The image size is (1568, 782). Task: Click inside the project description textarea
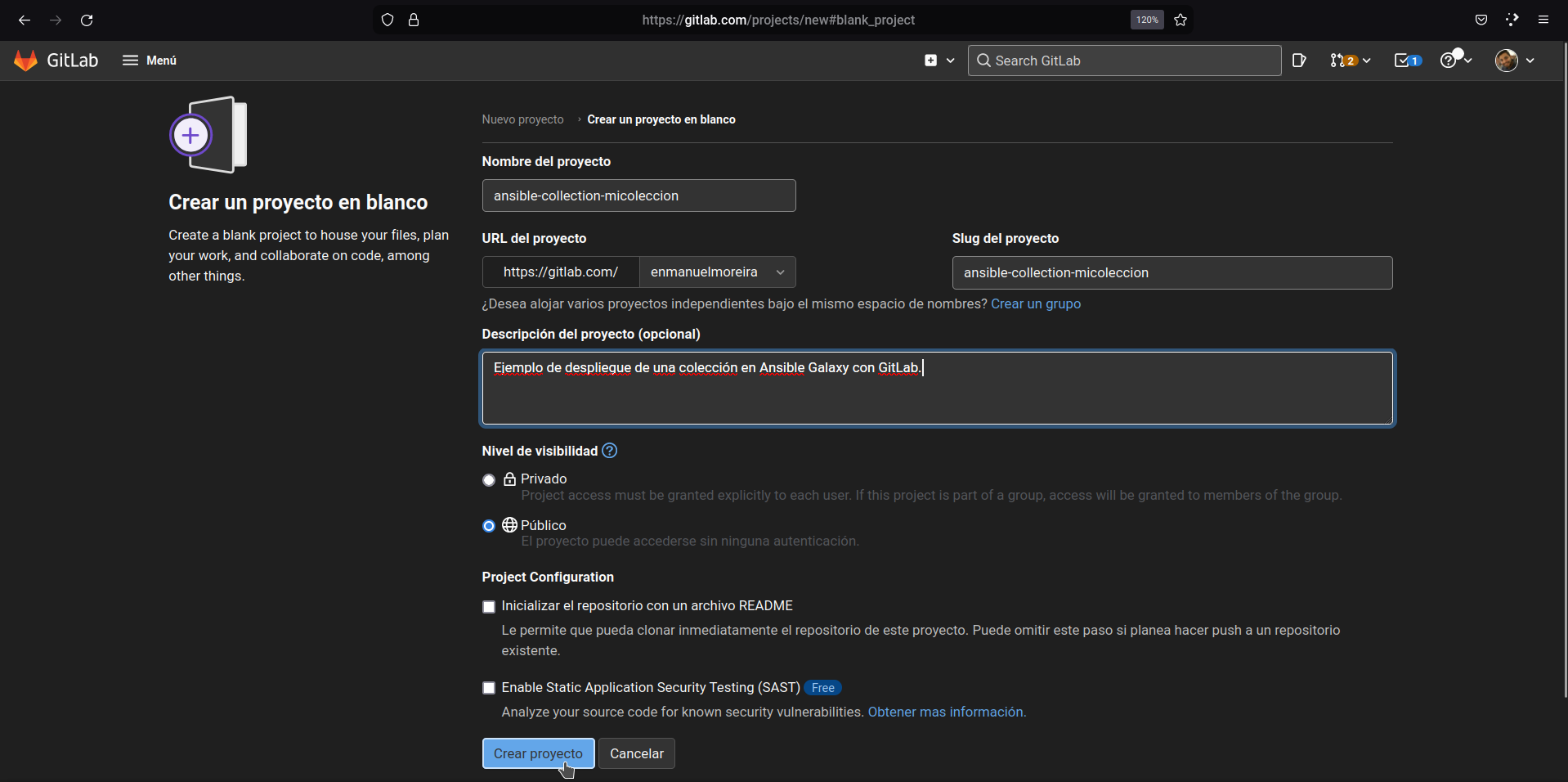[x=937, y=389]
